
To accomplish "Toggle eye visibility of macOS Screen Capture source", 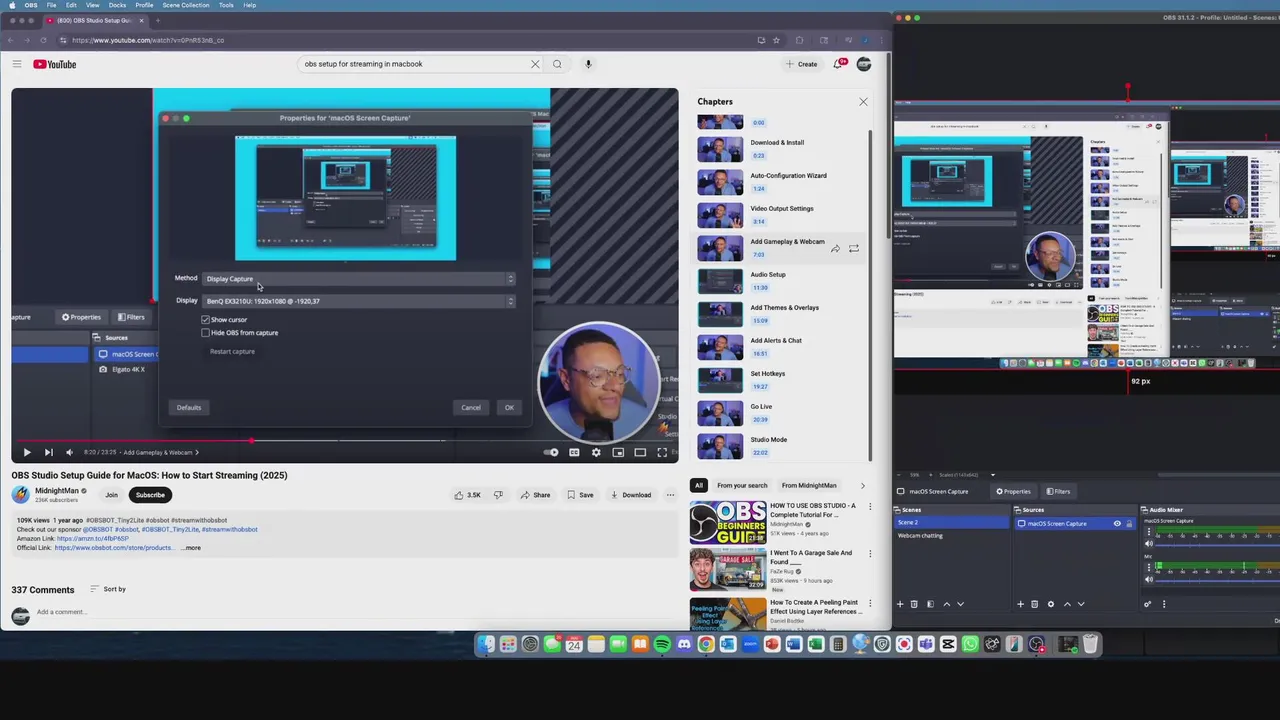I will click(x=1117, y=523).
